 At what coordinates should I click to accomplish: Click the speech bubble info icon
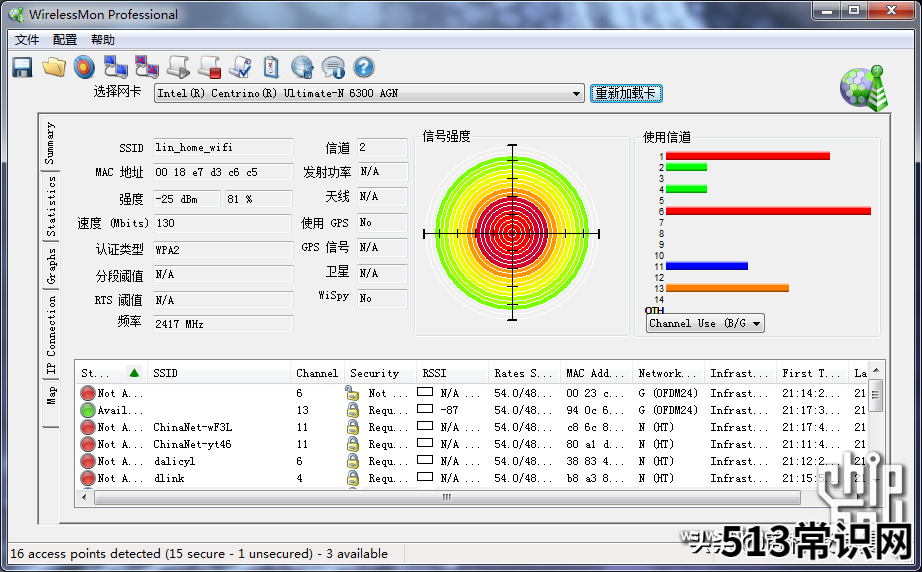pos(333,68)
